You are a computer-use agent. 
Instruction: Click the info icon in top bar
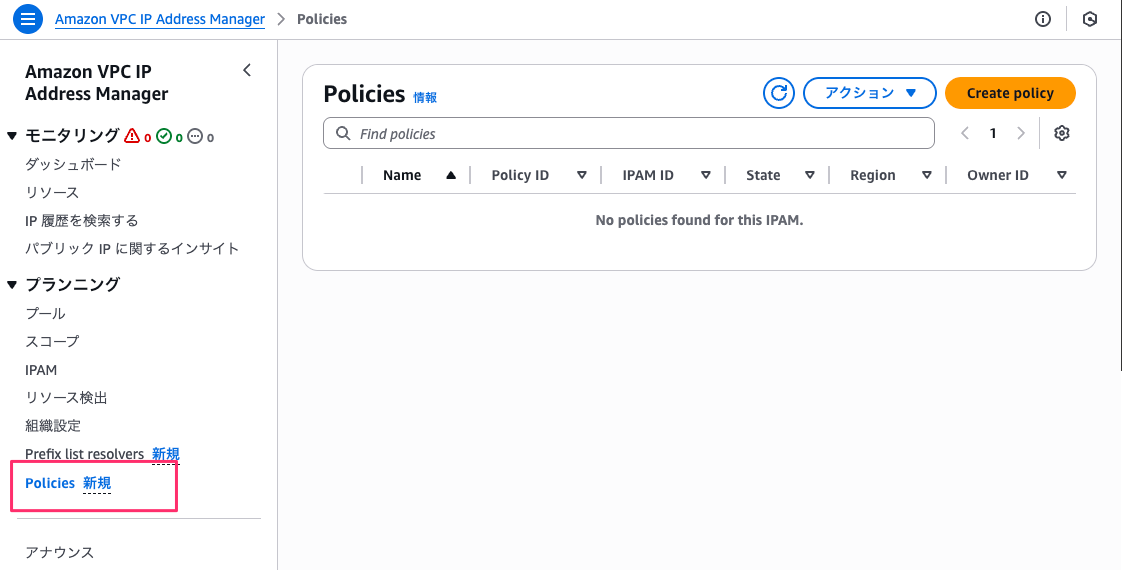pyautogui.click(x=1043, y=19)
